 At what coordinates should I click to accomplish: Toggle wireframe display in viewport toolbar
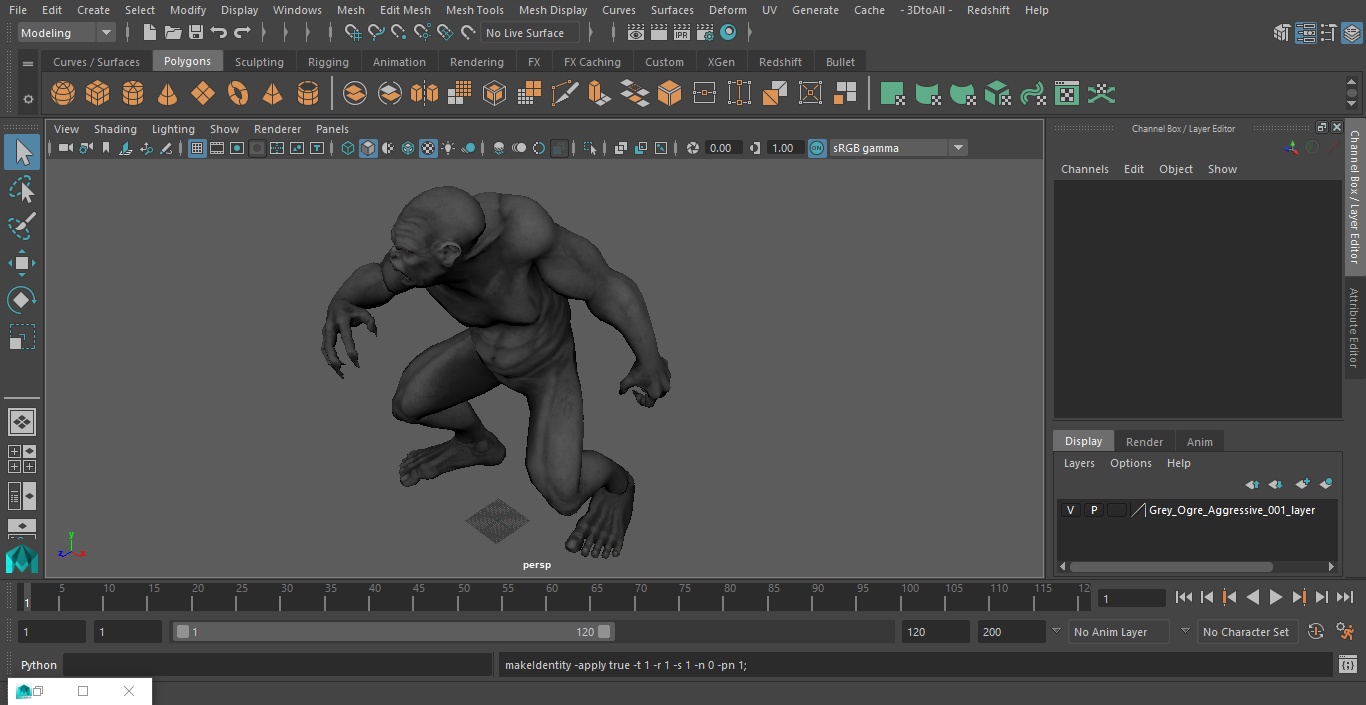(x=348, y=148)
